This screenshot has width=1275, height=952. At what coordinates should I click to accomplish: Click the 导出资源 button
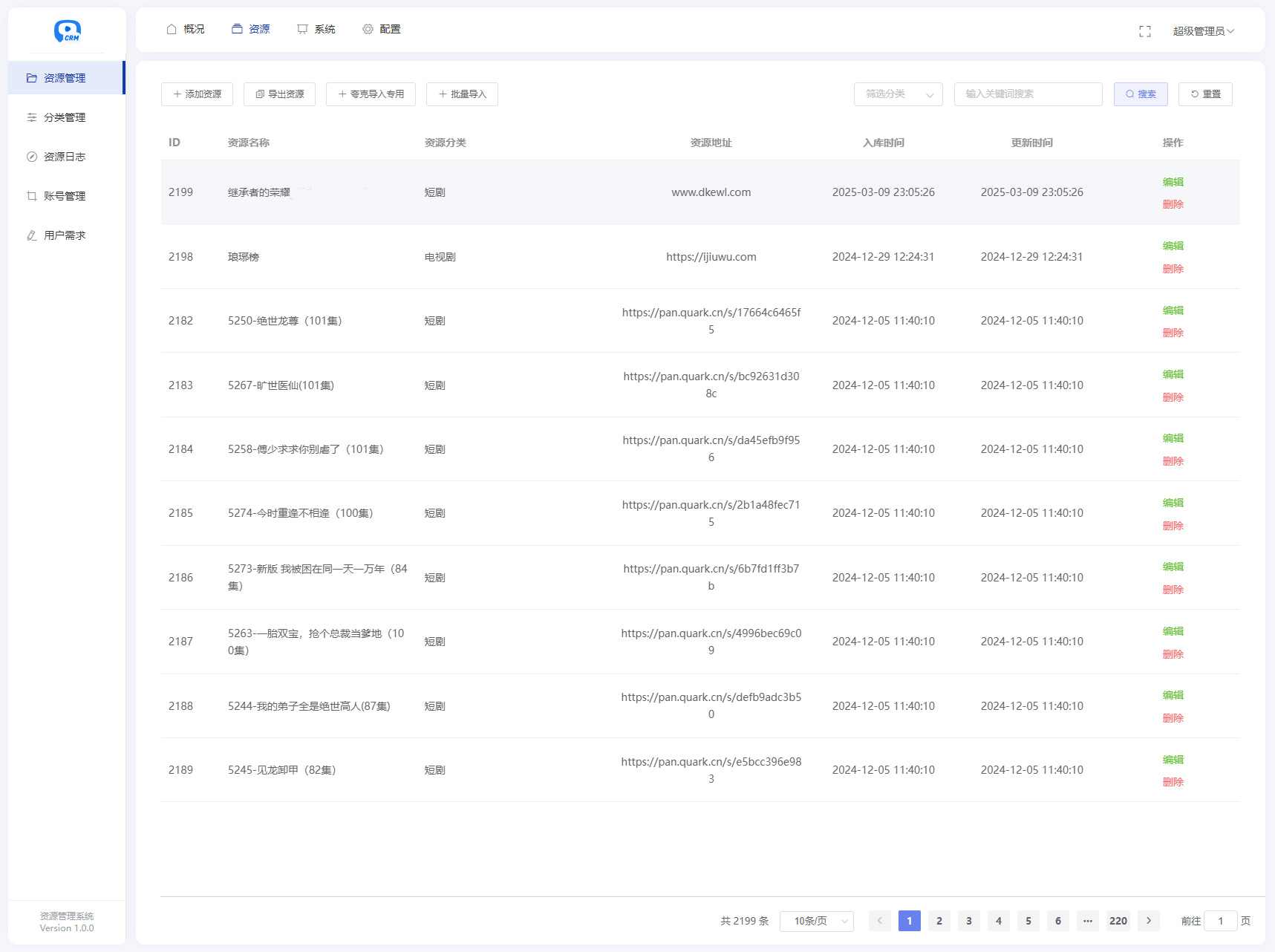pyautogui.click(x=279, y=94)
